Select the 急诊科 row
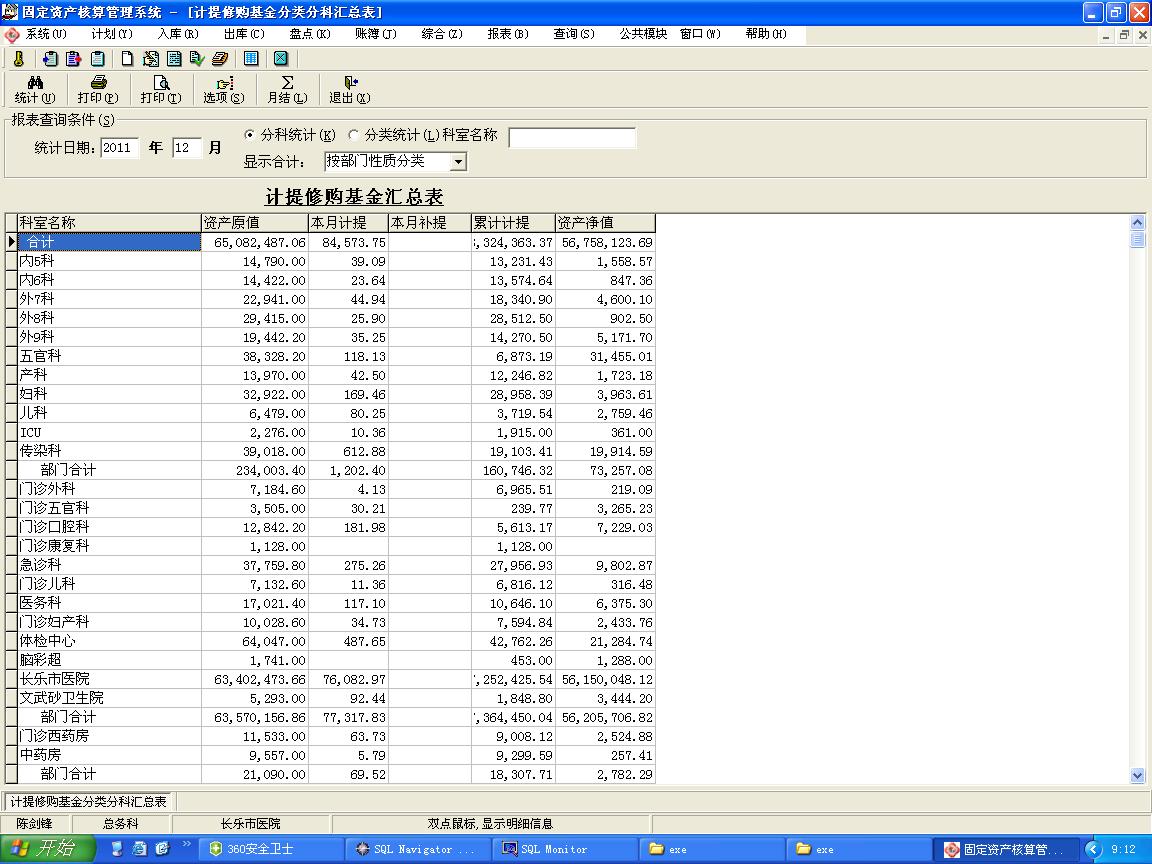Screen dimensions: 1152x864 coord(336,565)
